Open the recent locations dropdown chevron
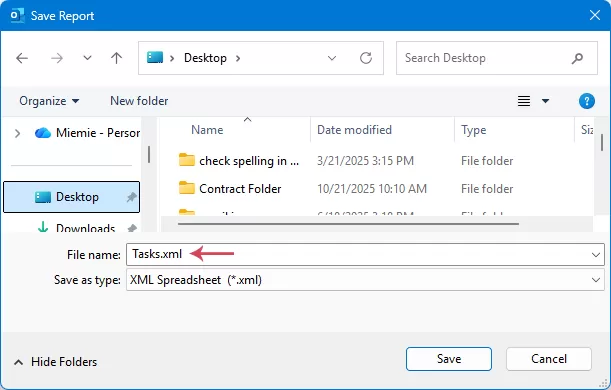Image resolution: width=611 pixels, height=390 pixels. (x=87, y=58)
